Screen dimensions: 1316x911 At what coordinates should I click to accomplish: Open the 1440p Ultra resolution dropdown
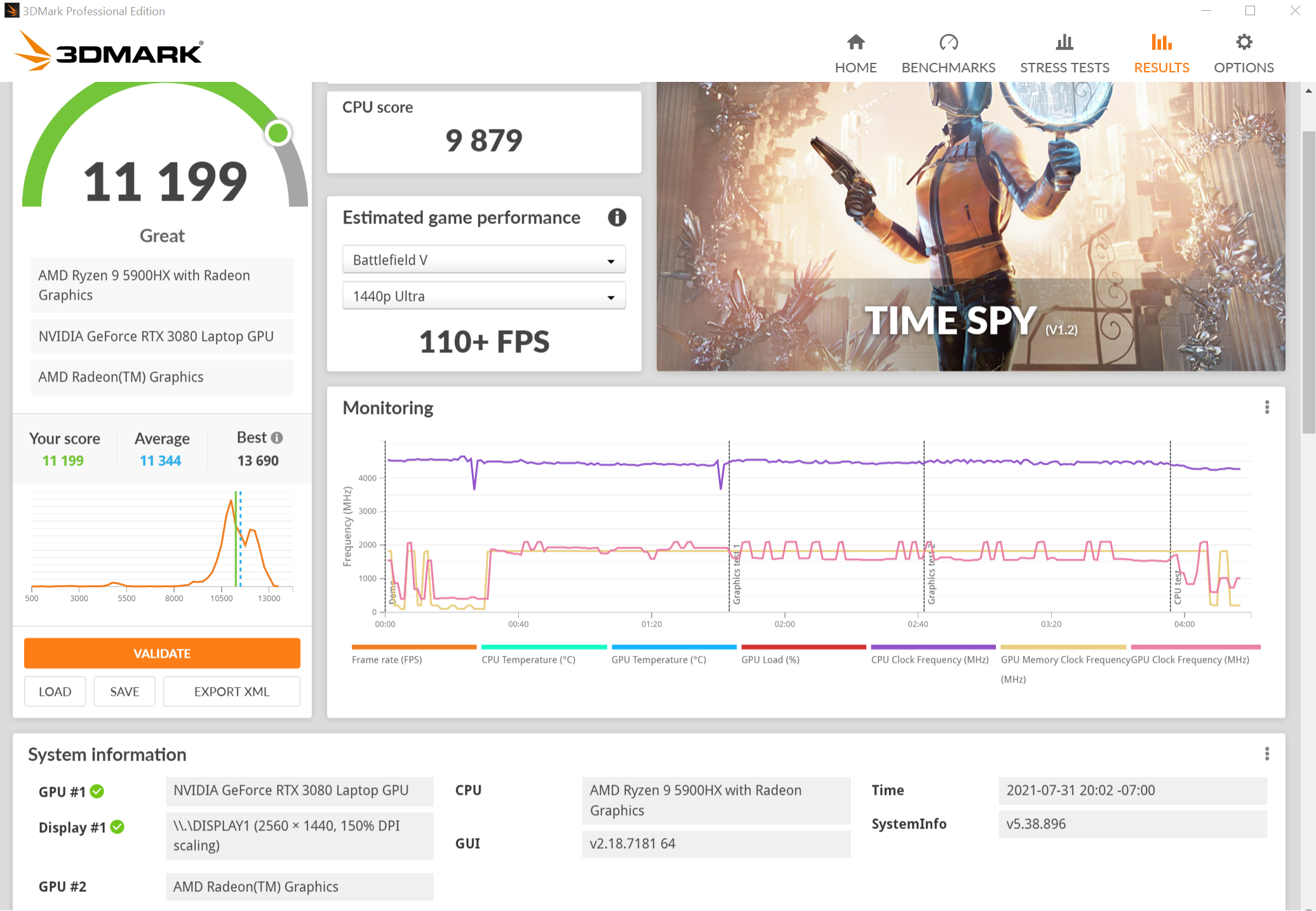coord(484,296)
